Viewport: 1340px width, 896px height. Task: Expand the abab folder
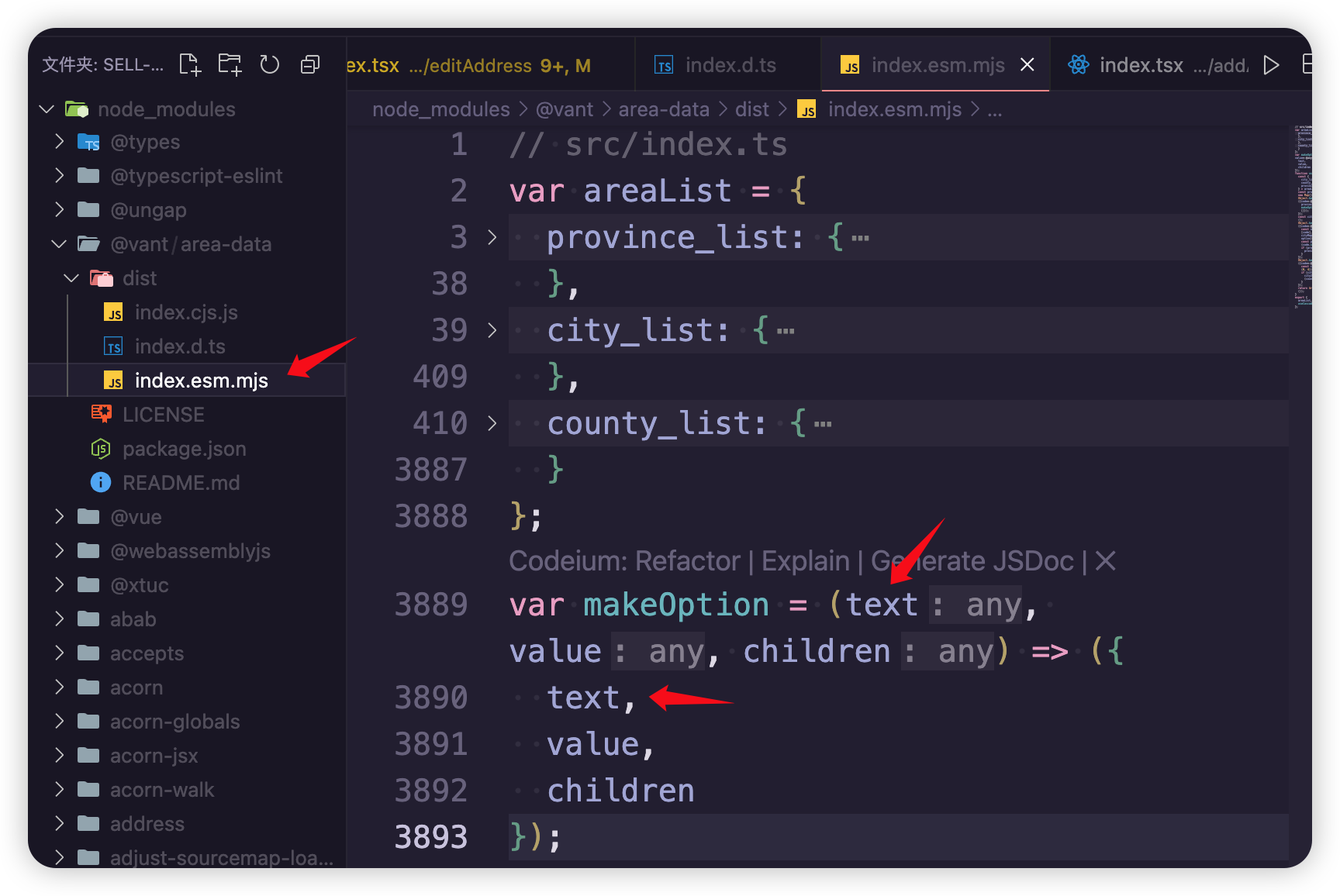(59, 619)
